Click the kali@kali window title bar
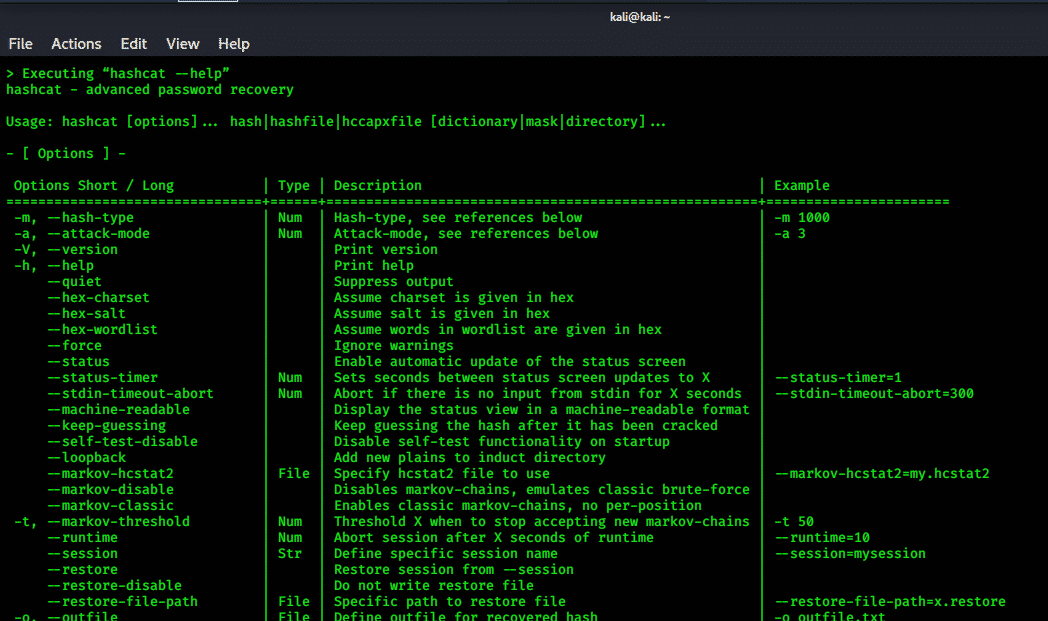Screen dimensions: 1048x621 click(639, 17)
